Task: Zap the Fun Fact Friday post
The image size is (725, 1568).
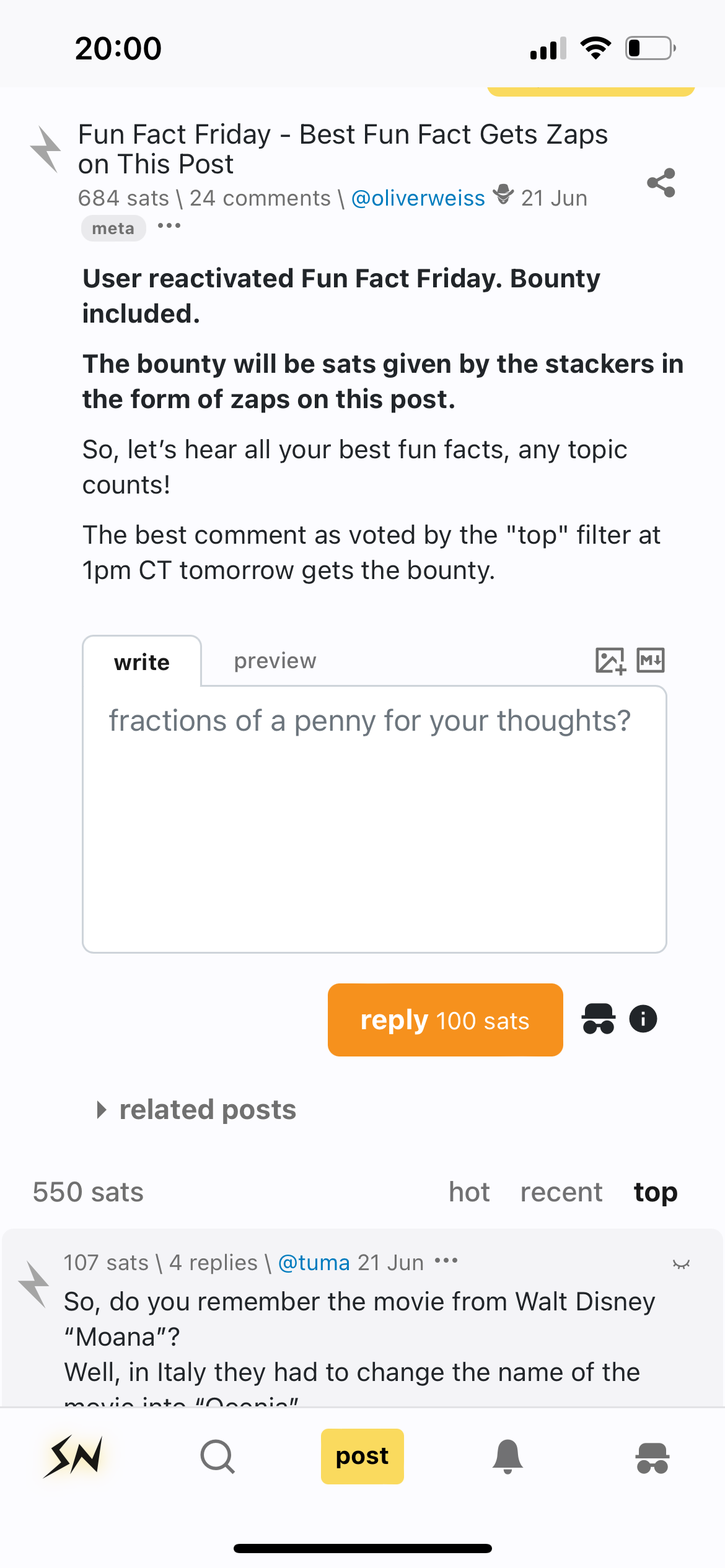Action: pyautogui.click(x=46, y=149)
